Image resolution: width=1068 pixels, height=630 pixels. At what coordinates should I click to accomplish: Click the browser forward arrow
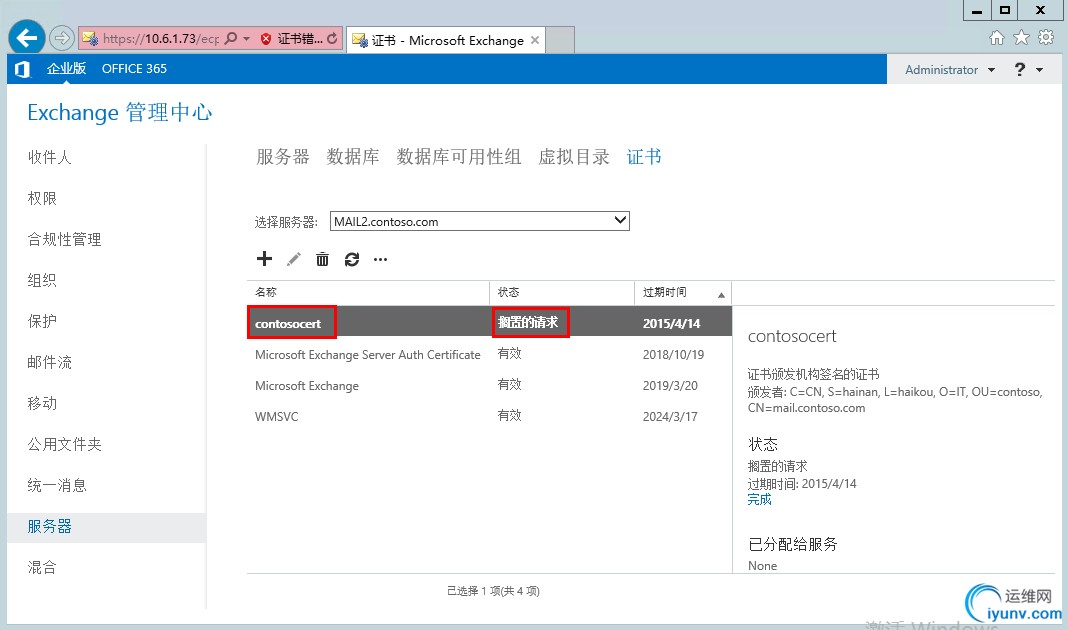[x=62, y=38]
